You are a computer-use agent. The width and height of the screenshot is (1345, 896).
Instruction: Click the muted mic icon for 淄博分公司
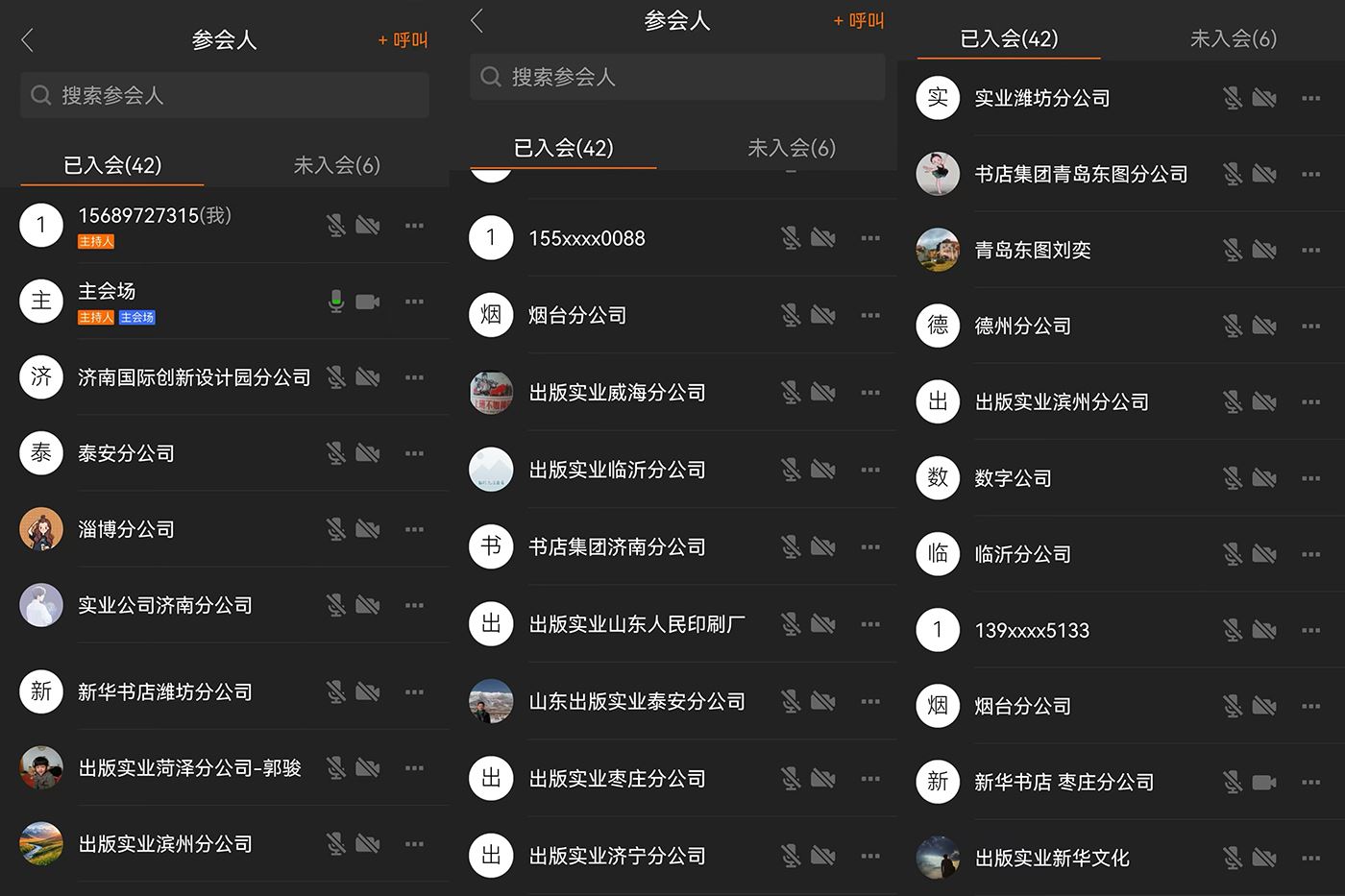(x=335, y=529)
